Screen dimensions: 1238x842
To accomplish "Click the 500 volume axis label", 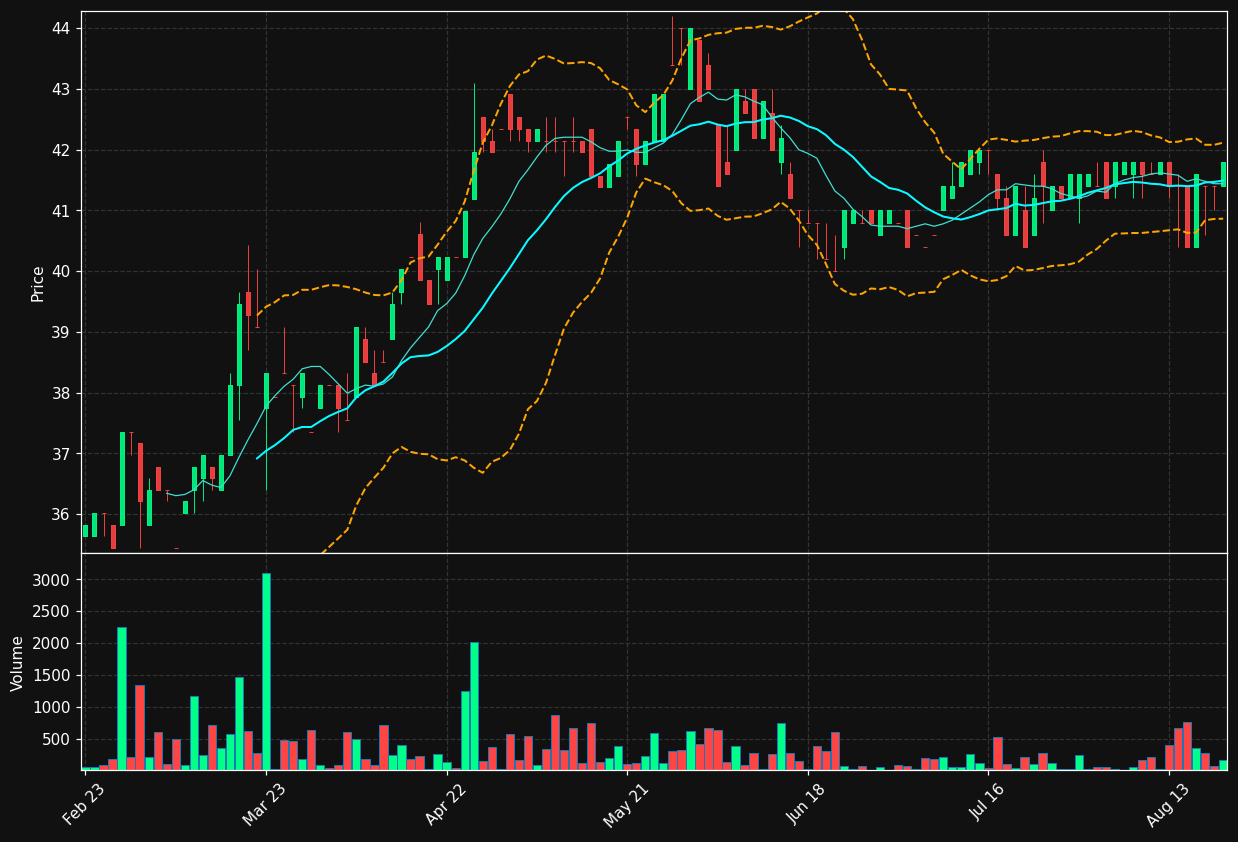I will coord(57,740).
